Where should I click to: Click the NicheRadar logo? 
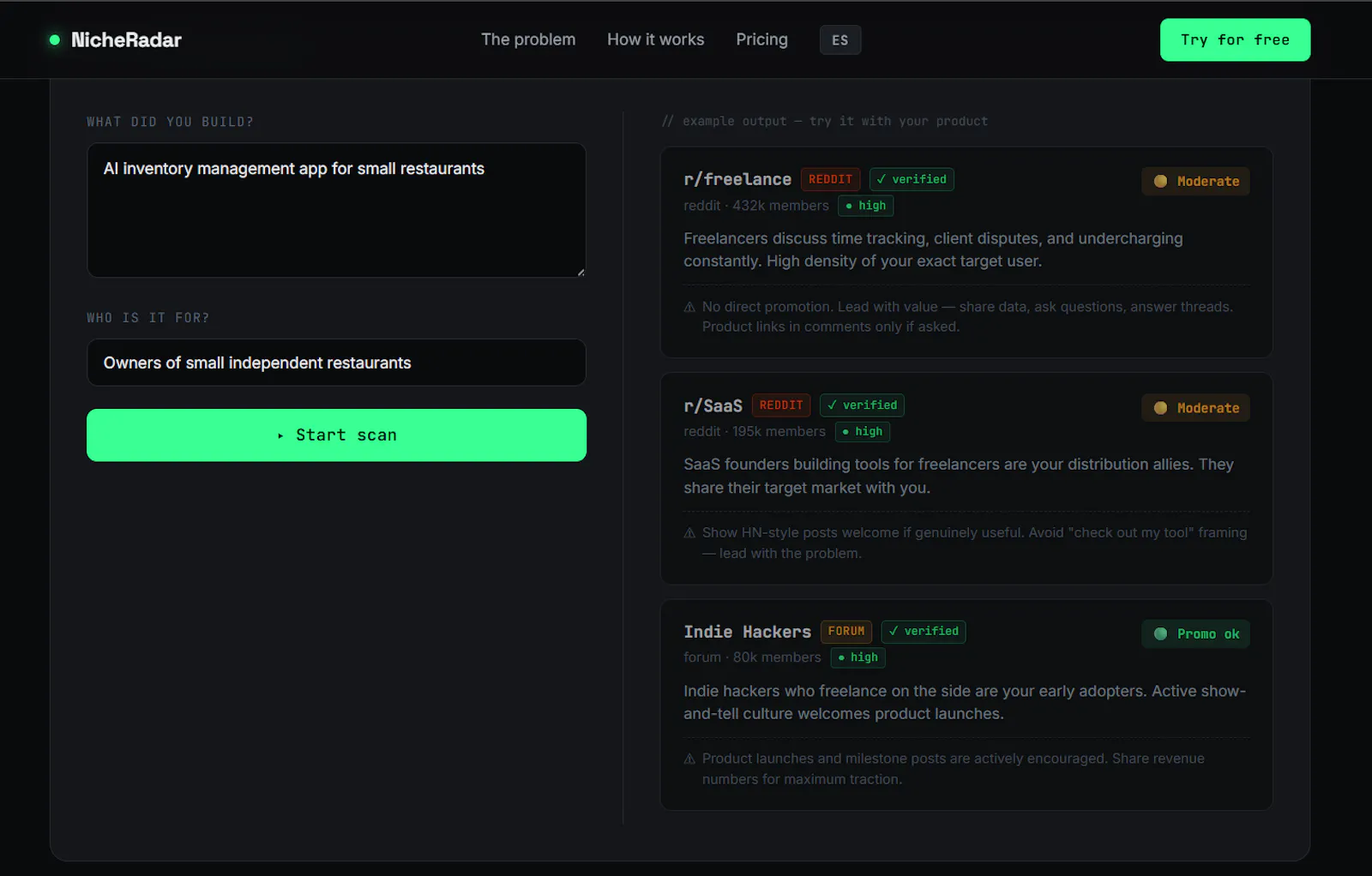116,39
